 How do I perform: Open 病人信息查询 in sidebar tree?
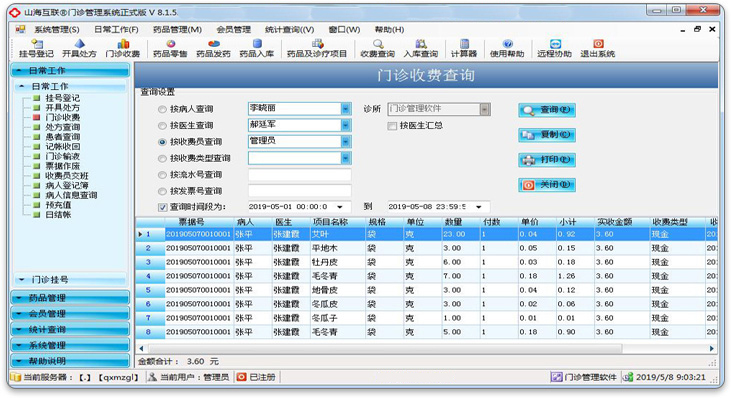coord(71,195)
